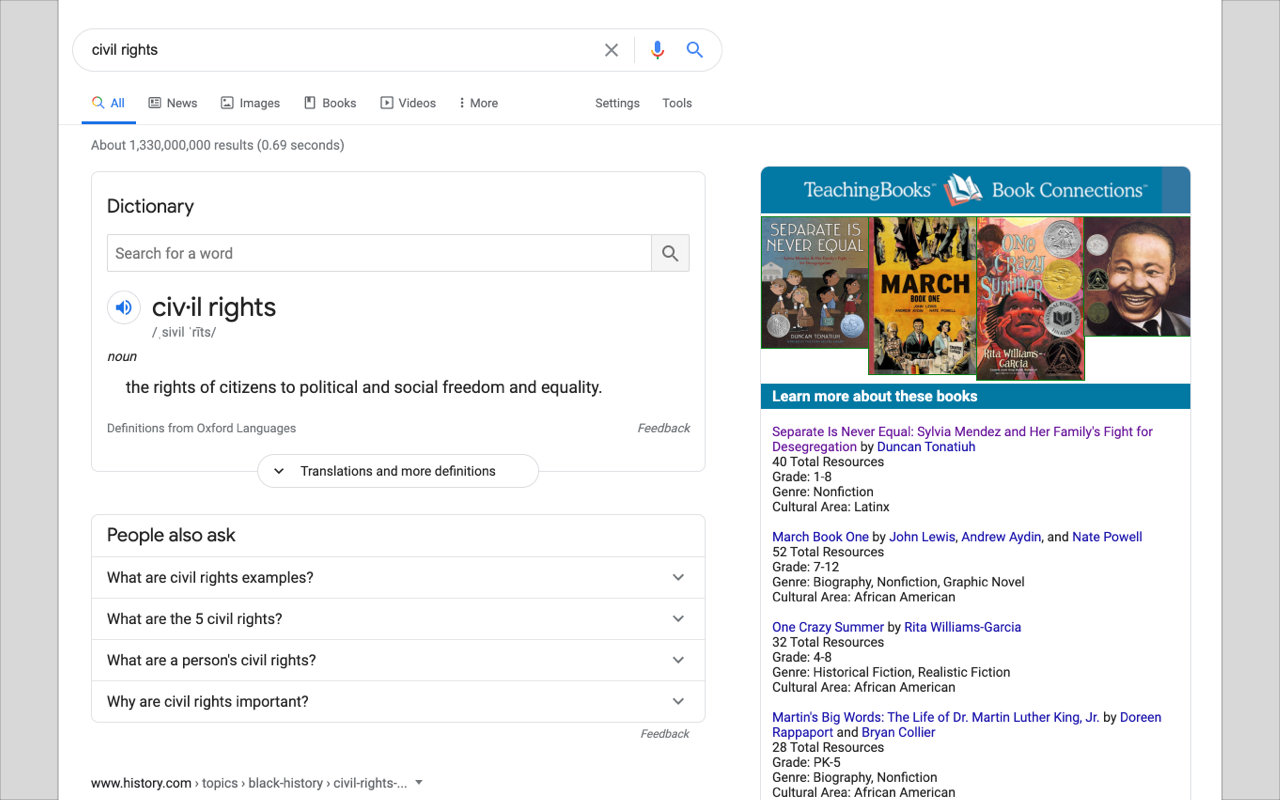1280x800 pixels.
Task: Click the Separate Is Never Equal book cover
Action: click(x=815, y=283)
